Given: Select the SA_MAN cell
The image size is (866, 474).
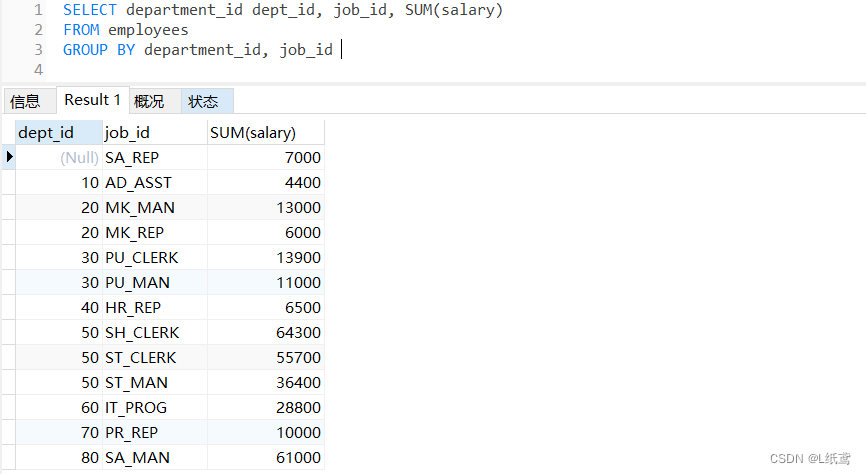Looking at the screenshot, I should tap(155, 457).
